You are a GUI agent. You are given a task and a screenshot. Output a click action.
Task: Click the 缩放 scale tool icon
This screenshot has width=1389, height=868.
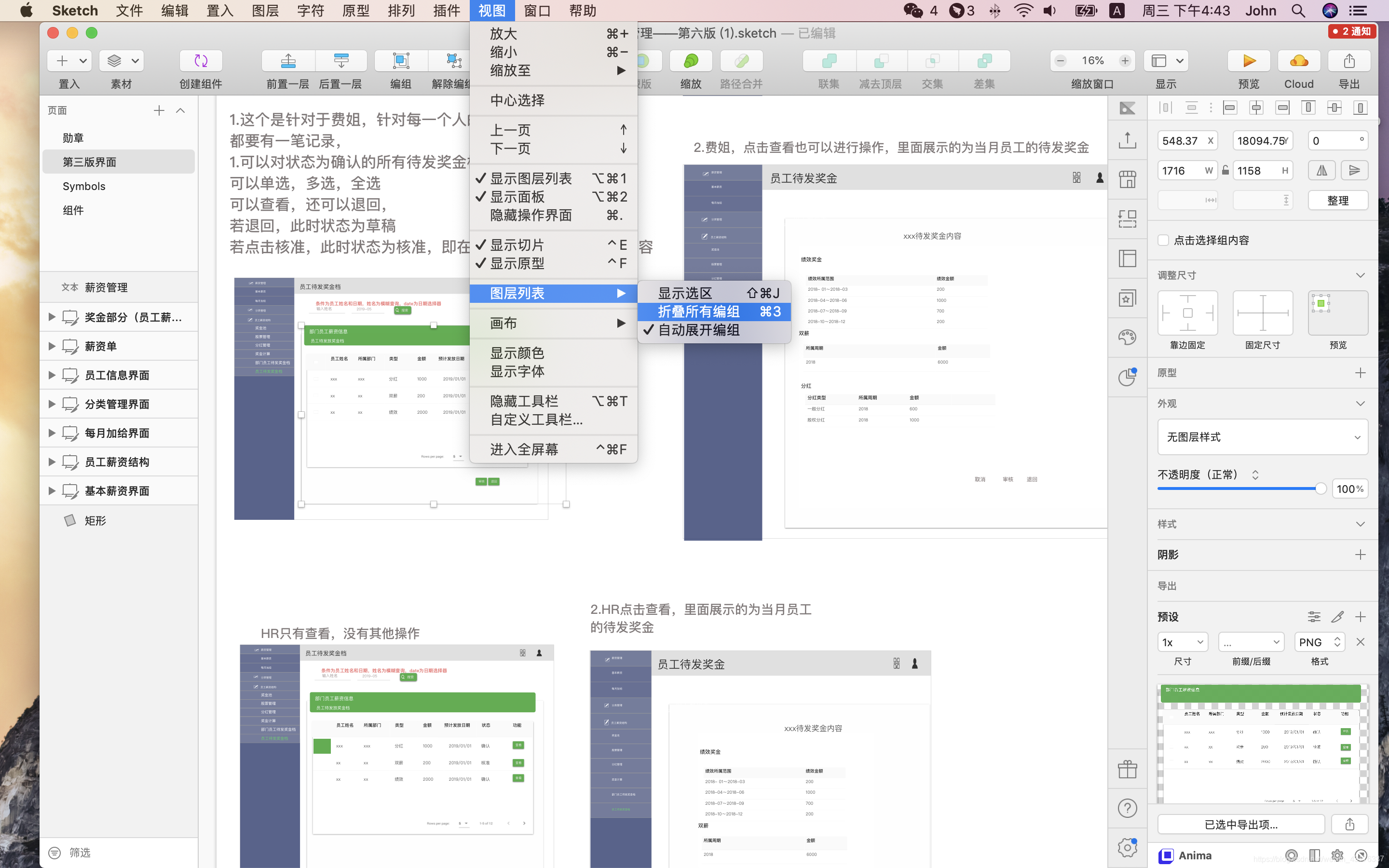point(691,61)
